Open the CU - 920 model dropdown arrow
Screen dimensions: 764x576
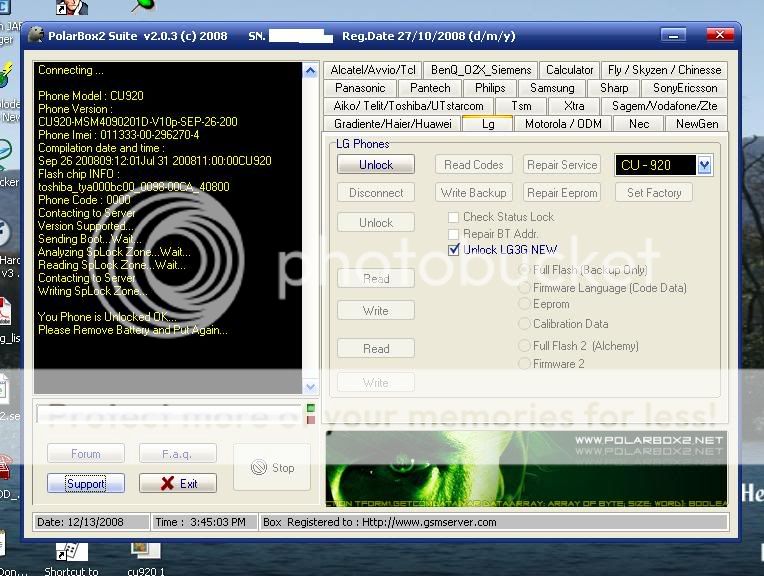pos(704,165)
